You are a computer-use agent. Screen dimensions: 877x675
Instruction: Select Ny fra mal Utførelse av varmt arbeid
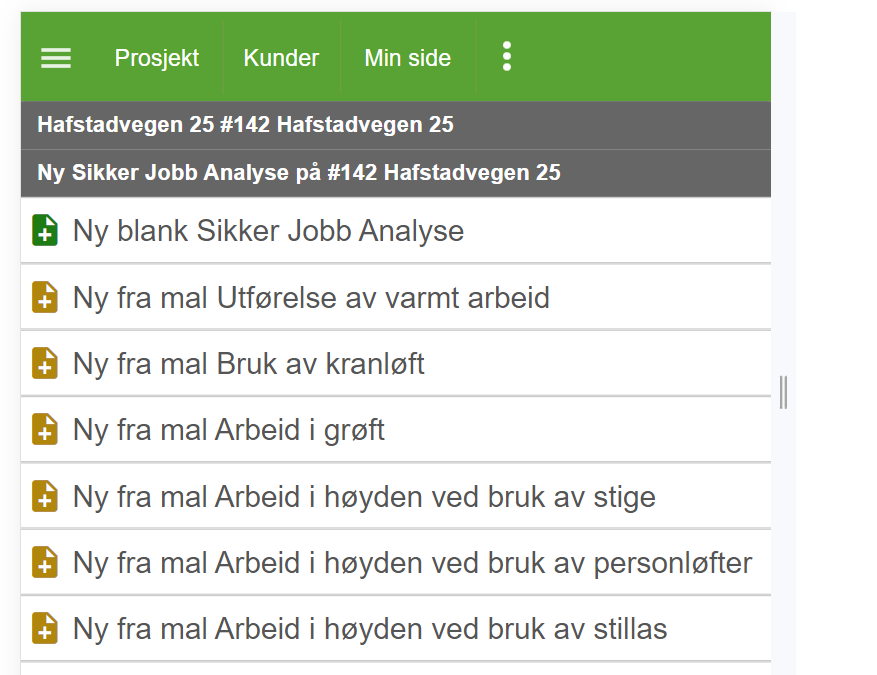point(311,298)
